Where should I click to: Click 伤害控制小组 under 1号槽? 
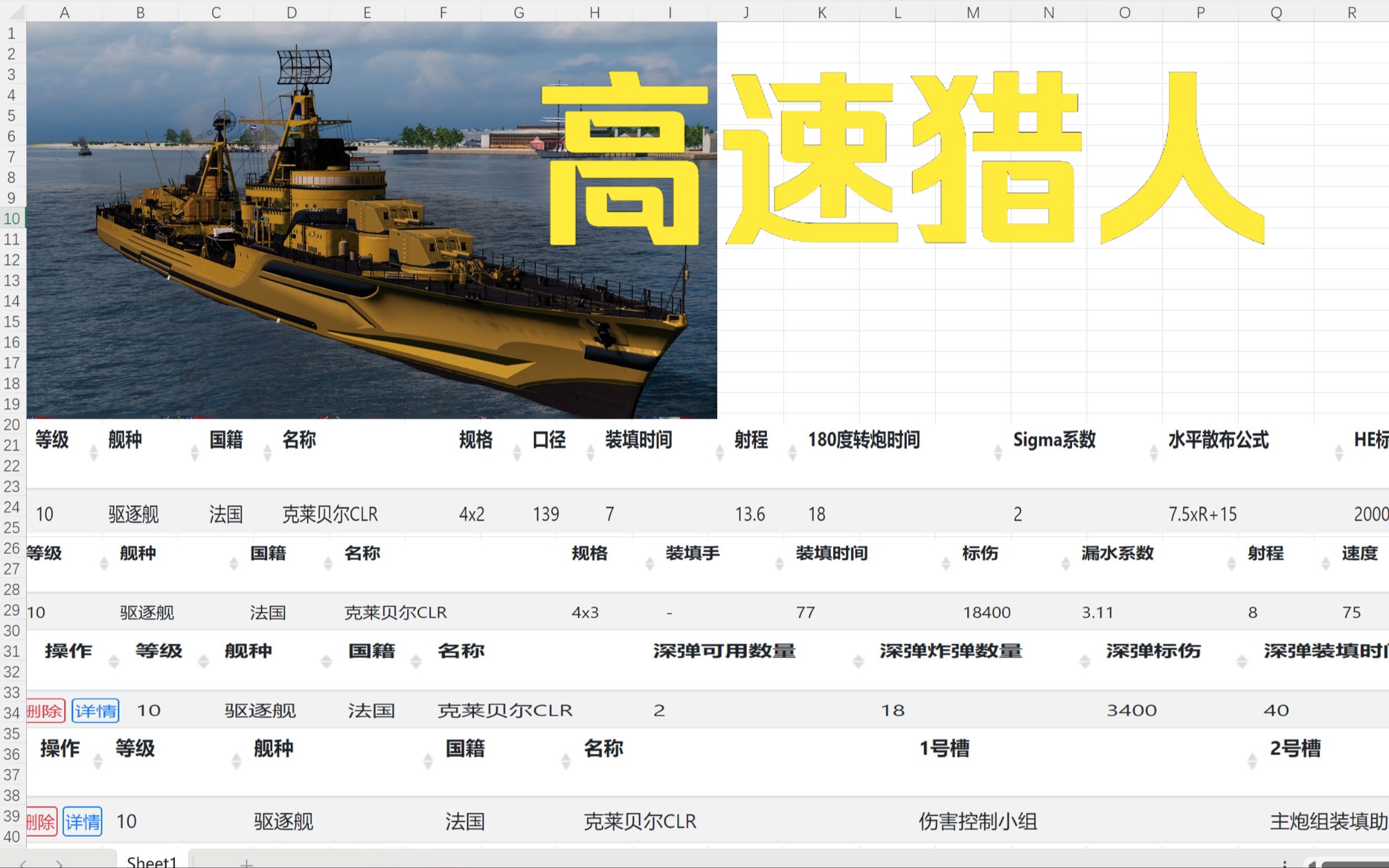click(x=978, y=822)
